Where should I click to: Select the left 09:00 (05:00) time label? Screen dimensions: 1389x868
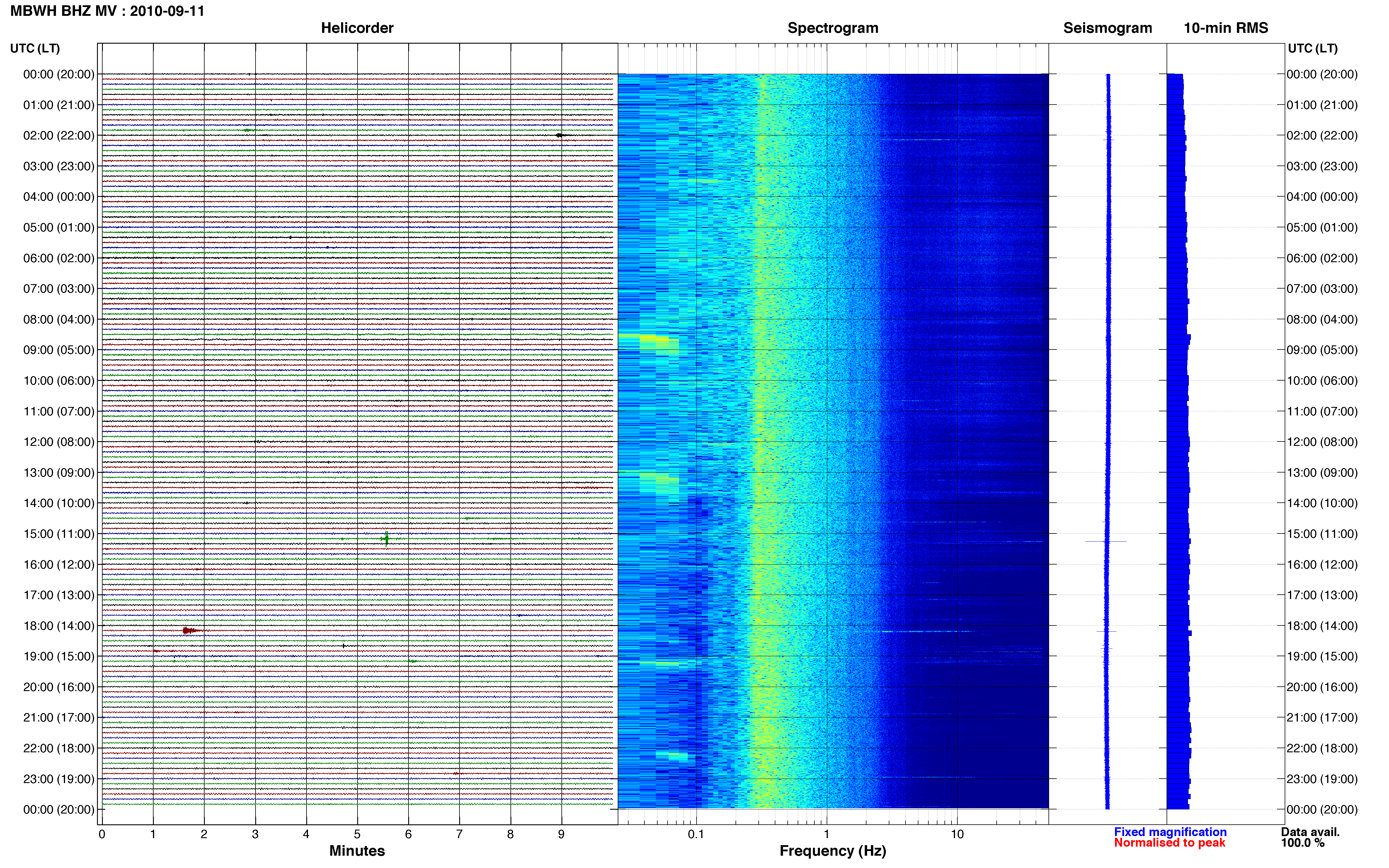[59, 350]
